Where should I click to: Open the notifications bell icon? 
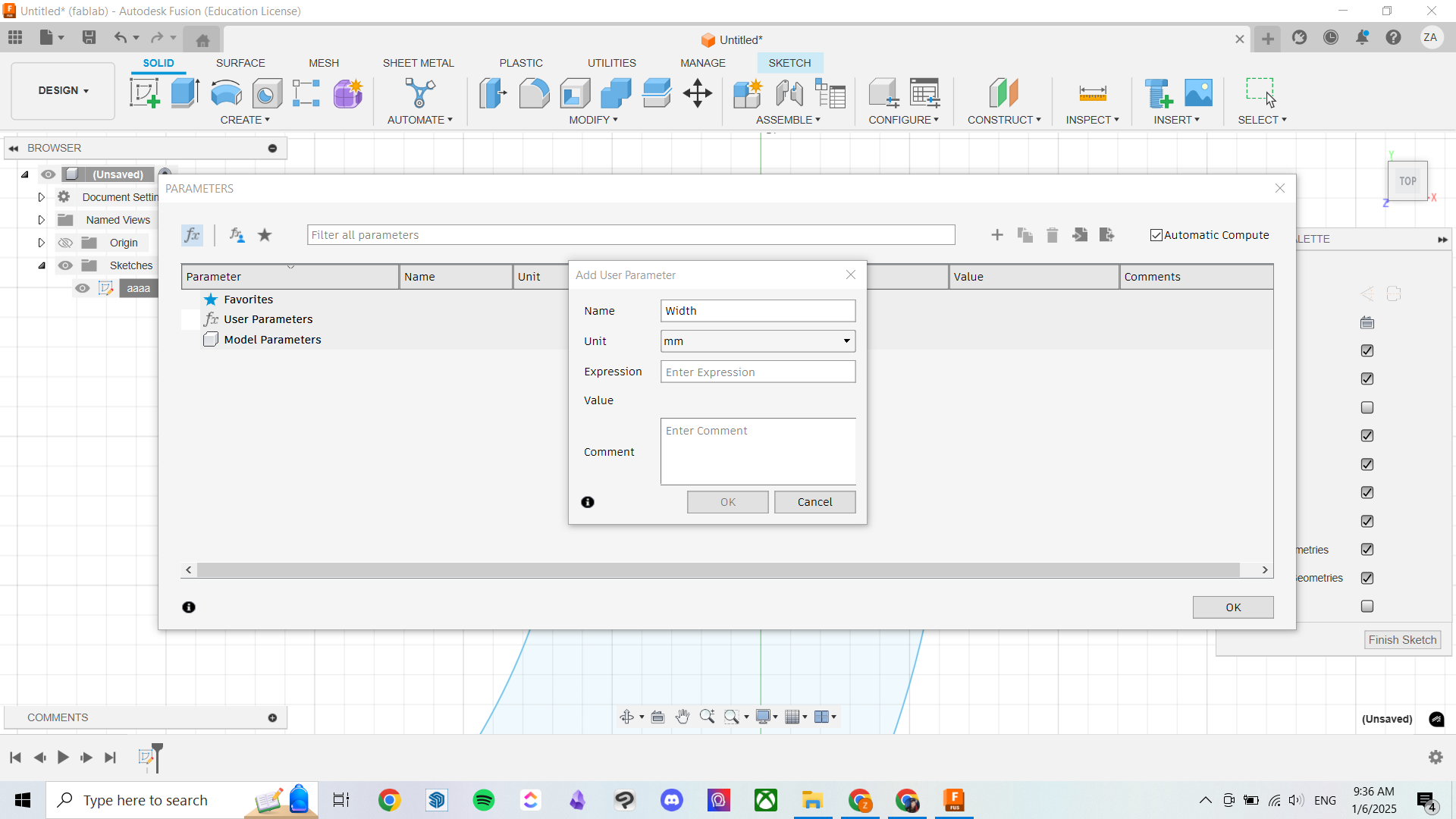(1362, 37)
